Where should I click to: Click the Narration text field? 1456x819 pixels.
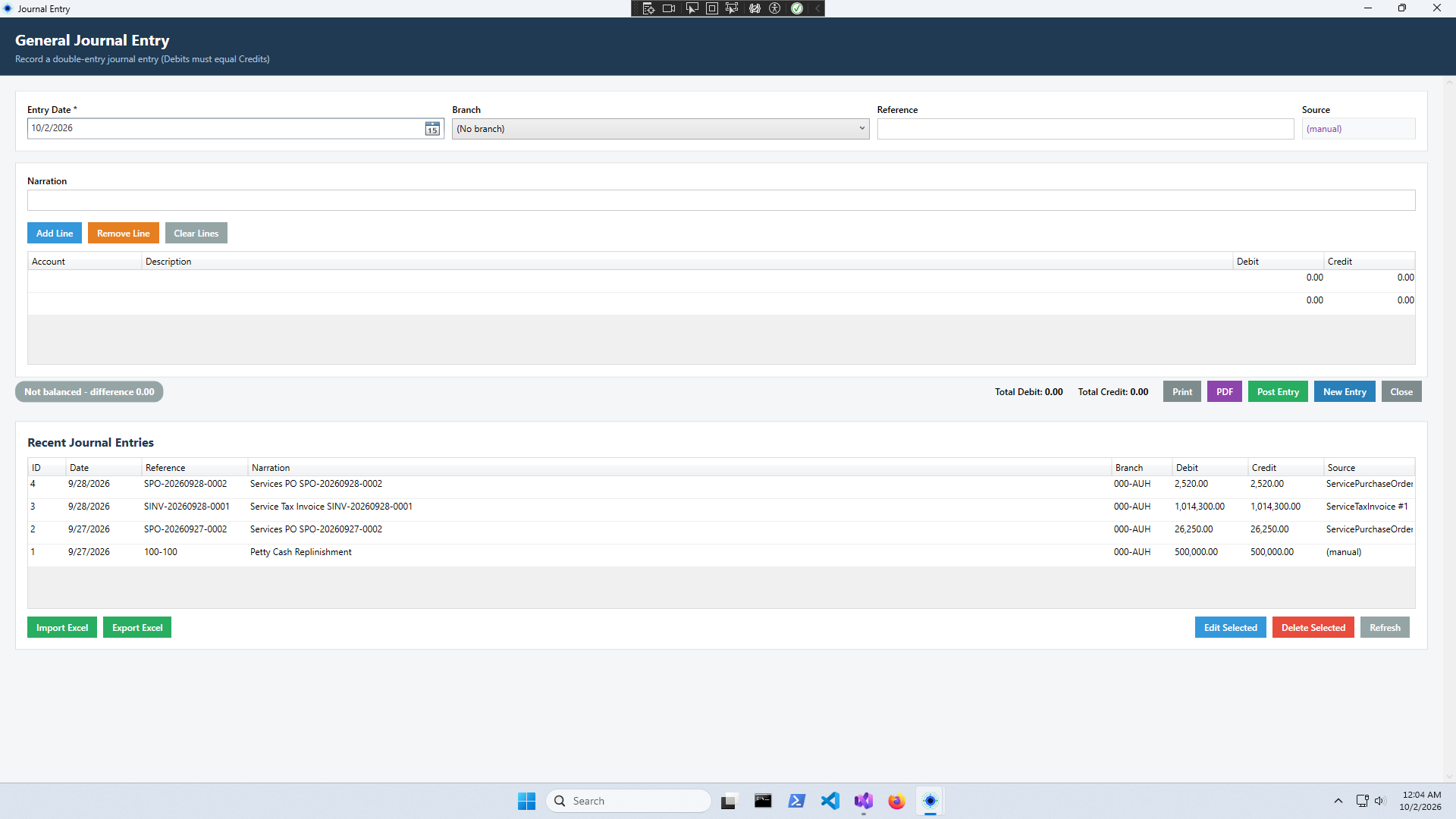tap(721, 200)
